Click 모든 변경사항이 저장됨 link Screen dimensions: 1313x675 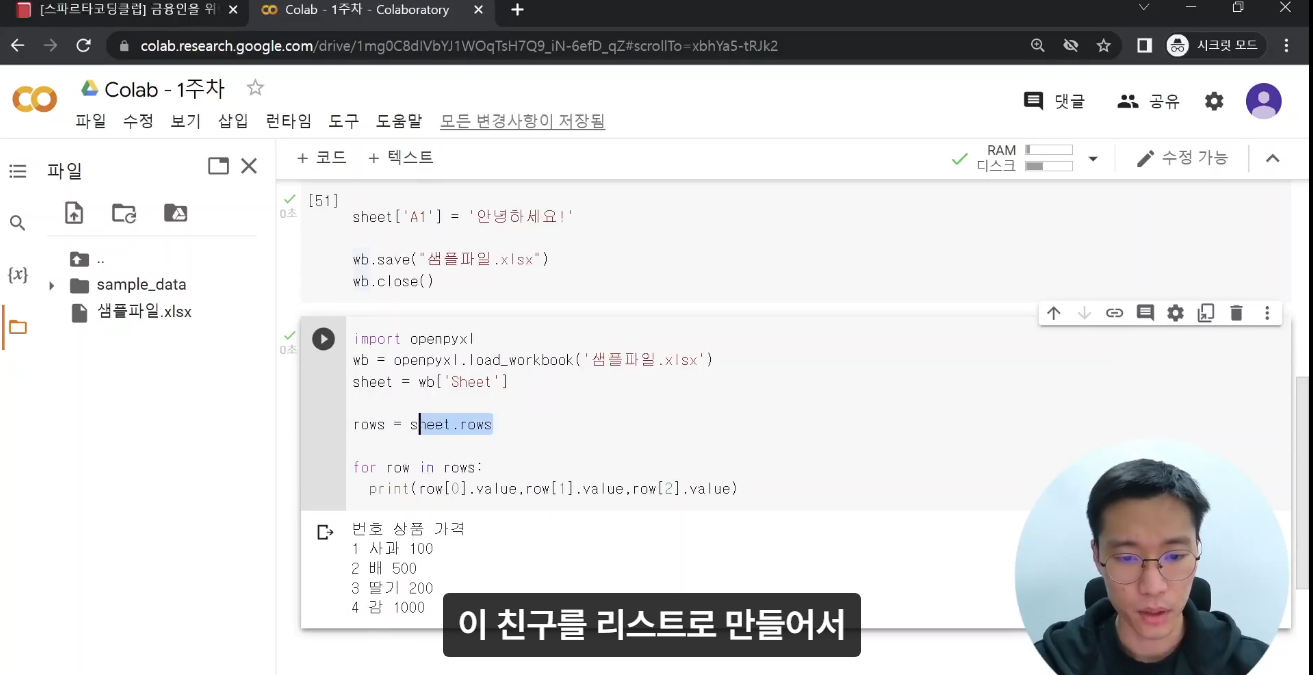(523, 121)
